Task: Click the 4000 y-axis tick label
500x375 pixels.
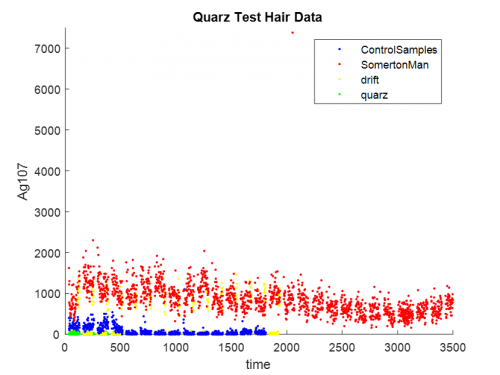Action: (x=47, y=171)
